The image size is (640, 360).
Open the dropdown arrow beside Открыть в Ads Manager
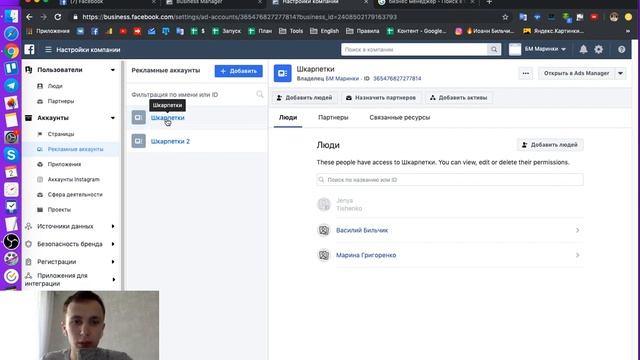click(620, 73)
